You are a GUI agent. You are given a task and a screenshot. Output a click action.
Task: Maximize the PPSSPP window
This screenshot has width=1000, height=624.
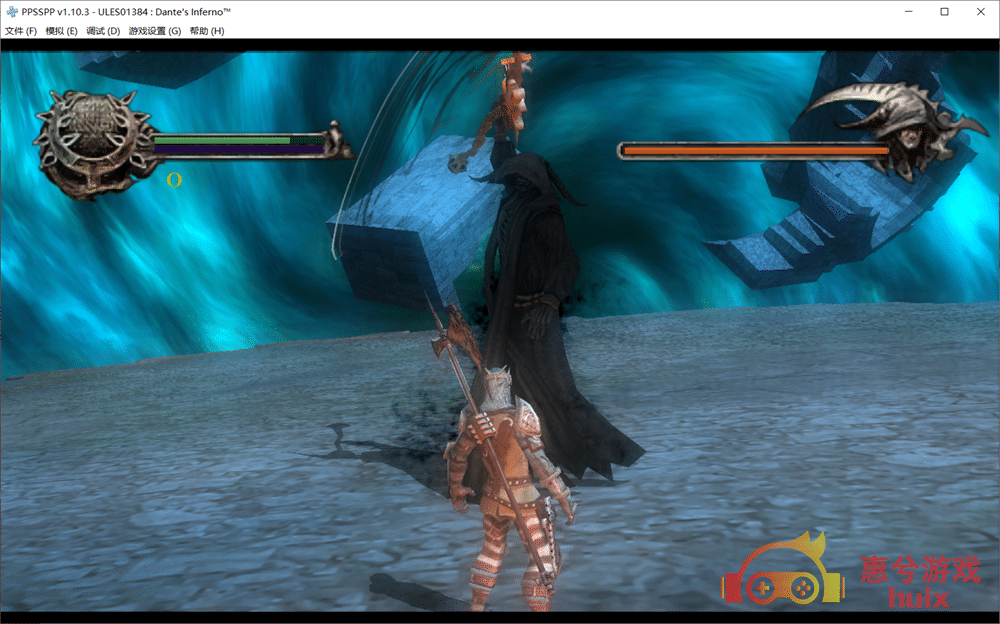(945, 11)
